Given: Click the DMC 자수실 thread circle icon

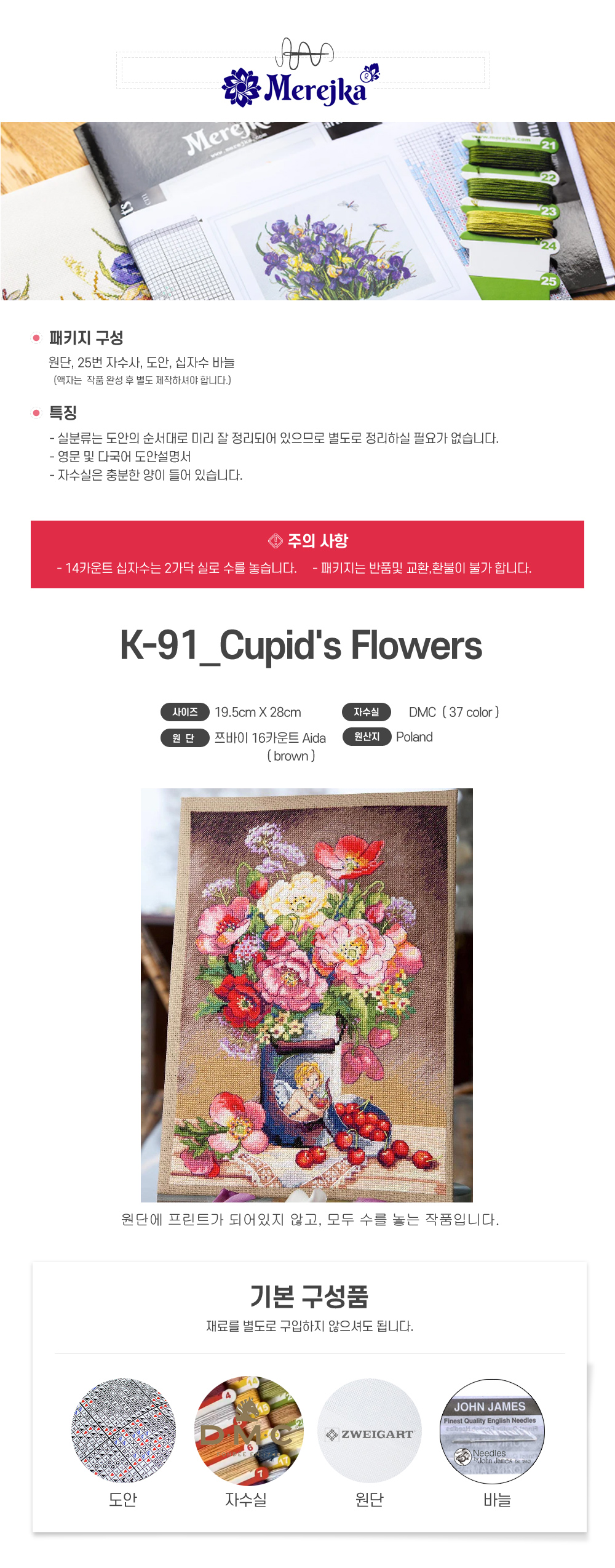Looking at the screenshot, I should [249, 1430].
